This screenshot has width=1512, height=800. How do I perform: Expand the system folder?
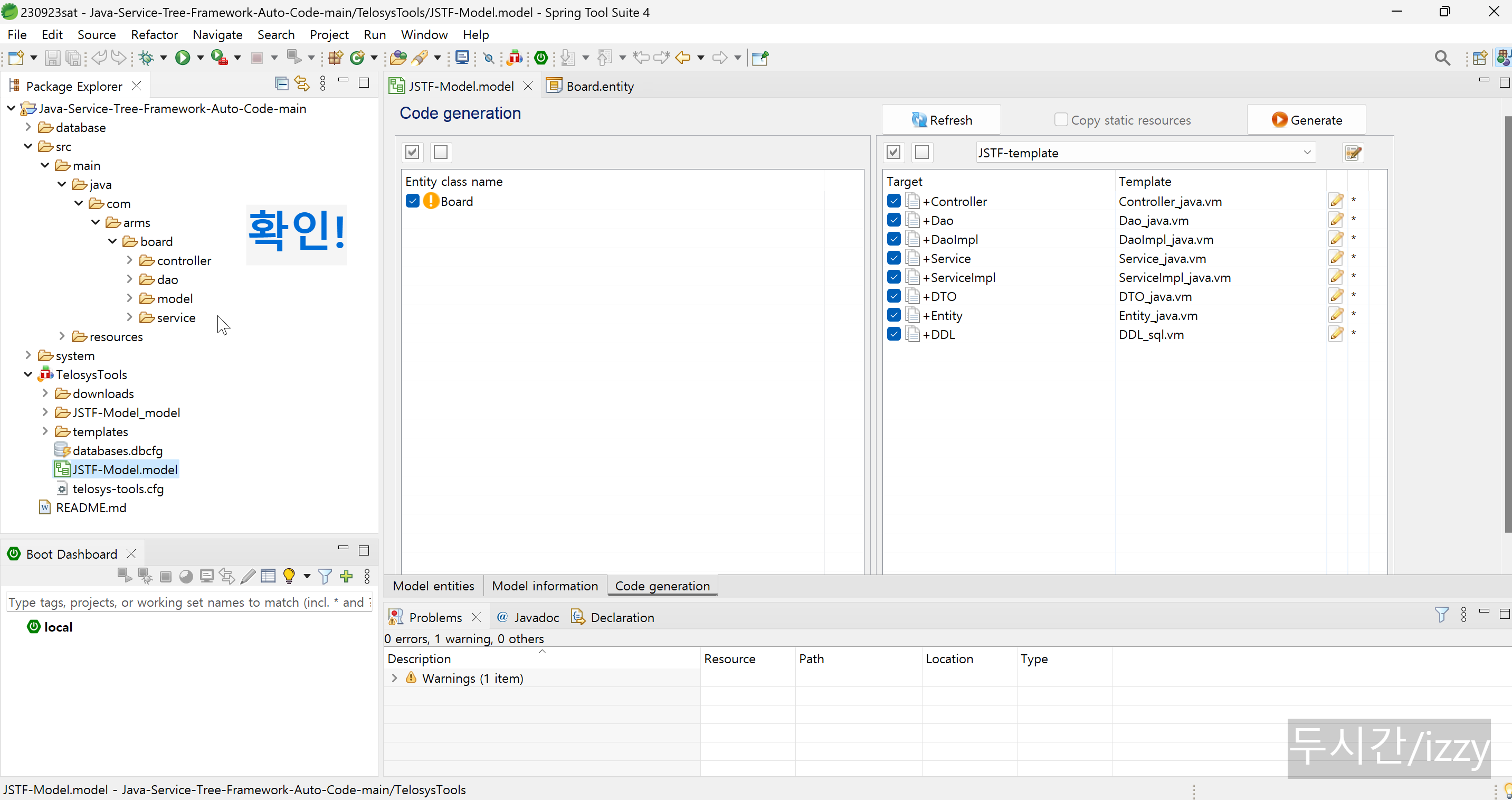[27, 355]
